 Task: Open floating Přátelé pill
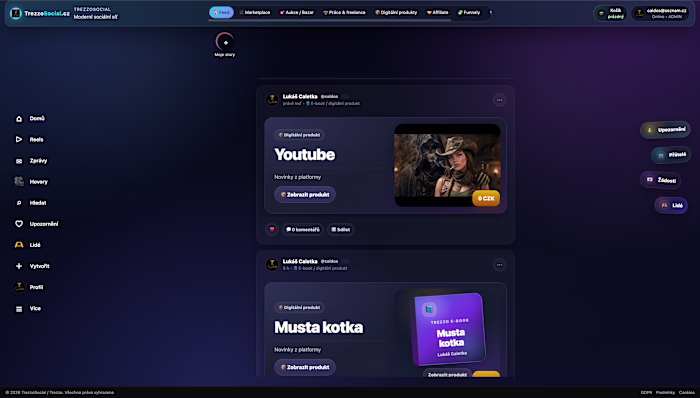(x=671, y=155)
